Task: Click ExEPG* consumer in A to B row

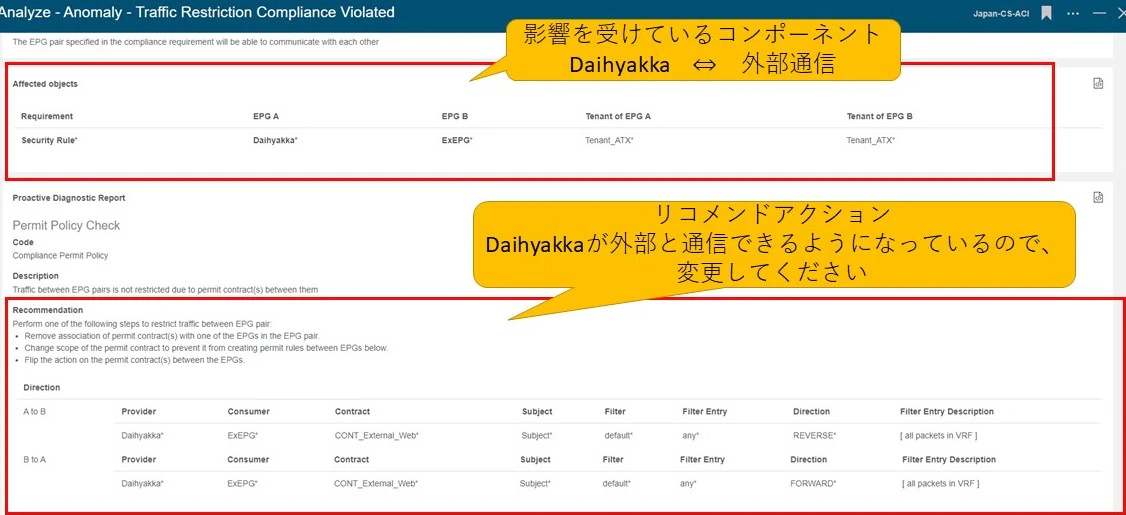Action: click(x=243, y=435)
